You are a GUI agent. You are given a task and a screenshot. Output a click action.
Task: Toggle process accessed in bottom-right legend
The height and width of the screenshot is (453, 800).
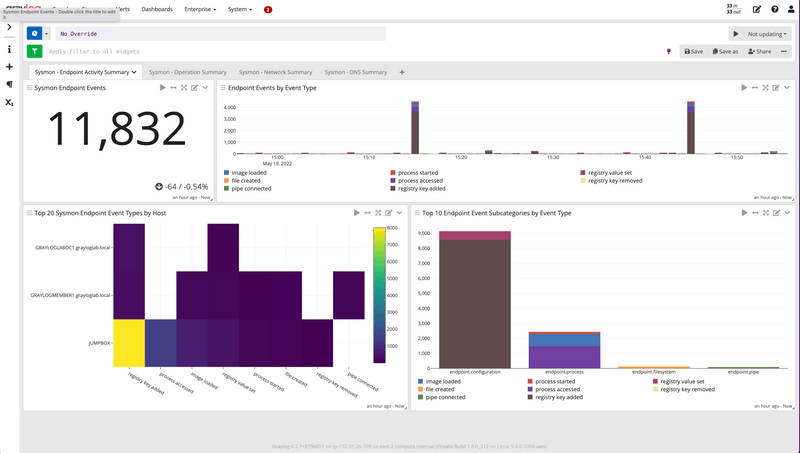554,389
